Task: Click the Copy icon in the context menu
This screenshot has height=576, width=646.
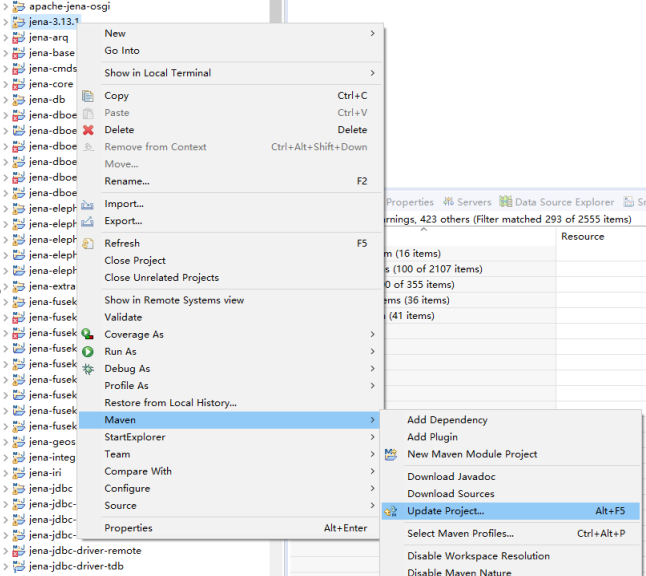Action: pos(88,96)
